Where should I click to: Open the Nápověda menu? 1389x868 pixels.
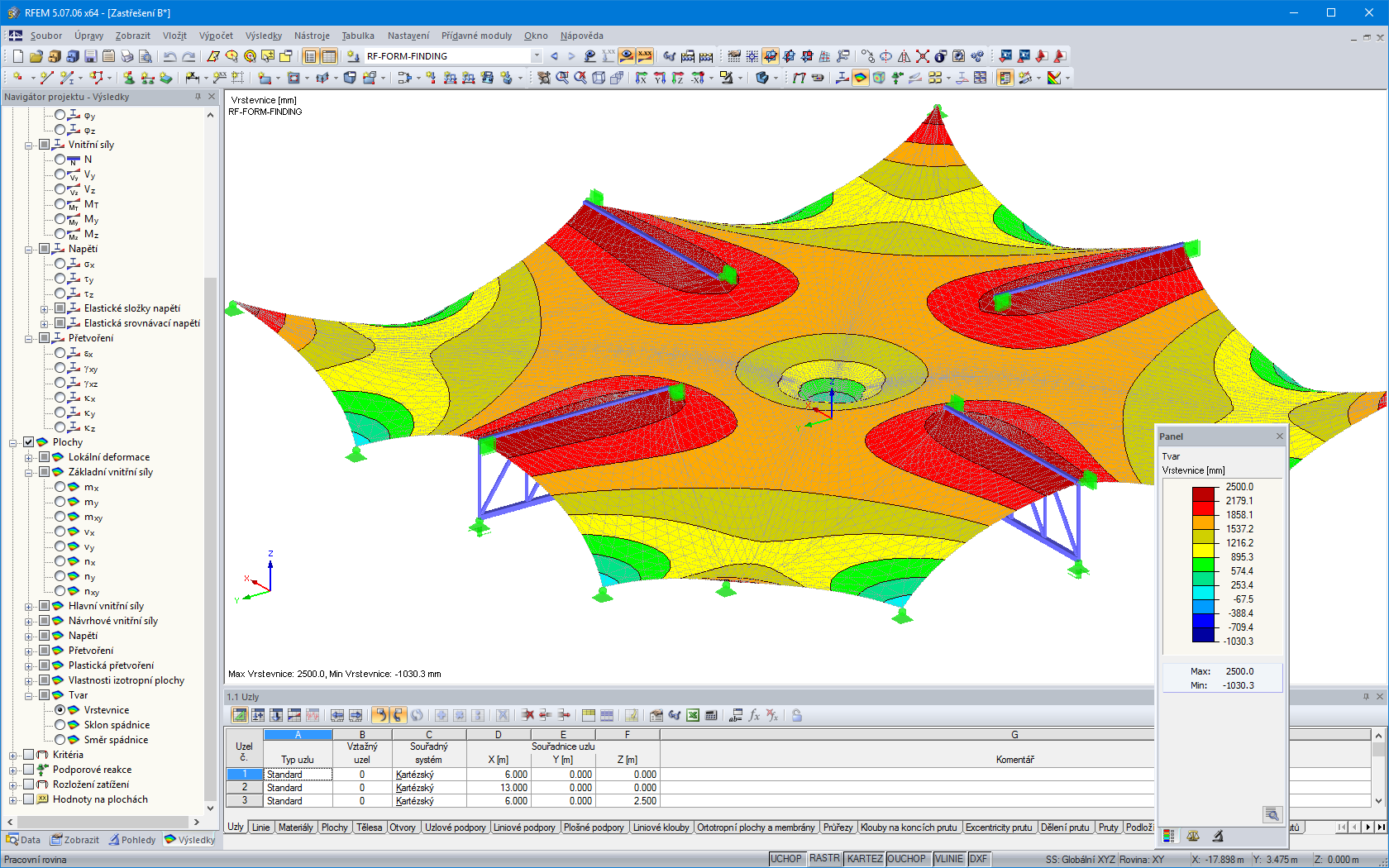tap(581, 36)
